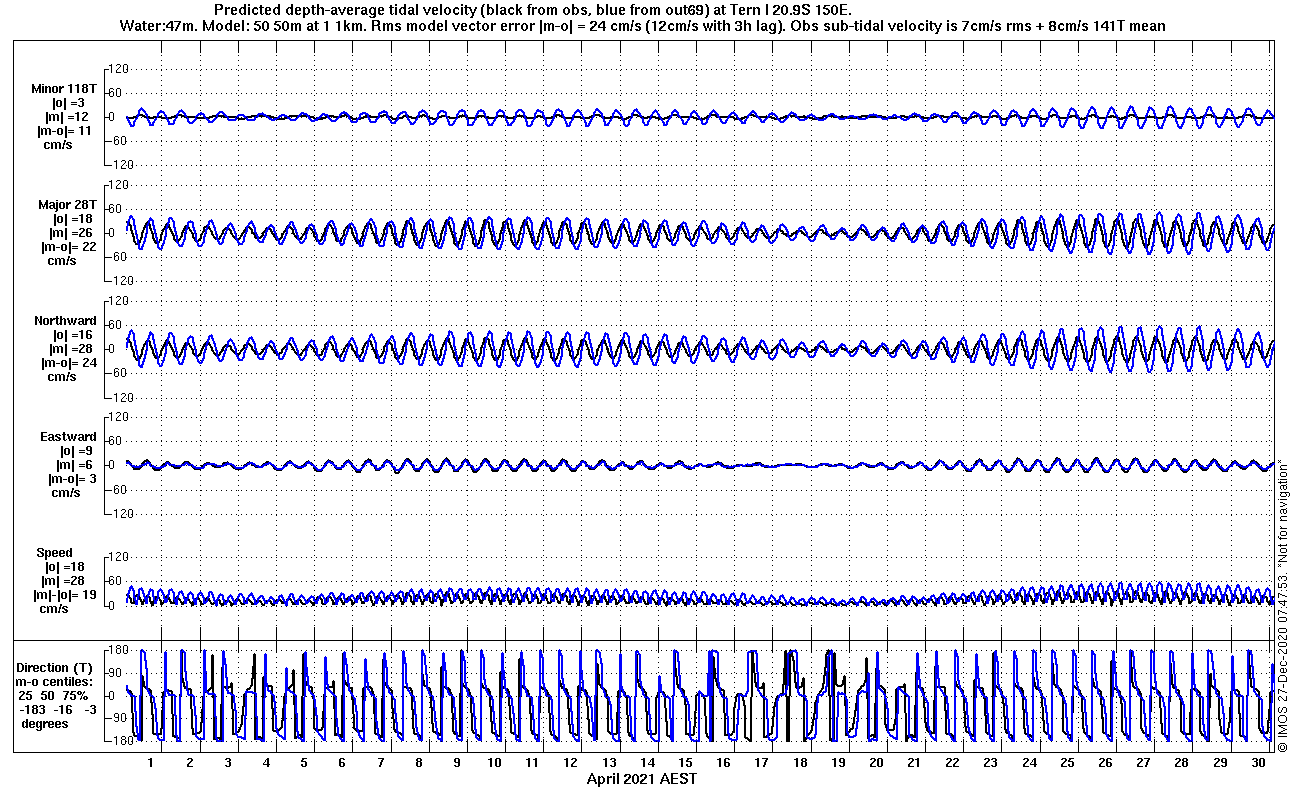Click "|m-o|= 11" in the Minor panel
Screen dimensions: 1300x800
pos(64,131)
